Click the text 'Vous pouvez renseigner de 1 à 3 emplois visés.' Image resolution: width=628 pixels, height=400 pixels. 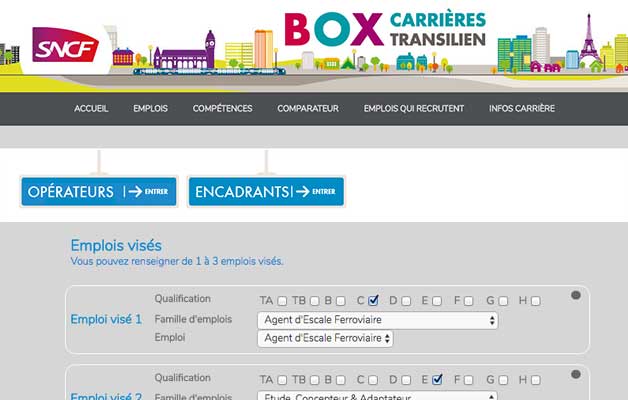pyautogui.click(x=177, y=261)
